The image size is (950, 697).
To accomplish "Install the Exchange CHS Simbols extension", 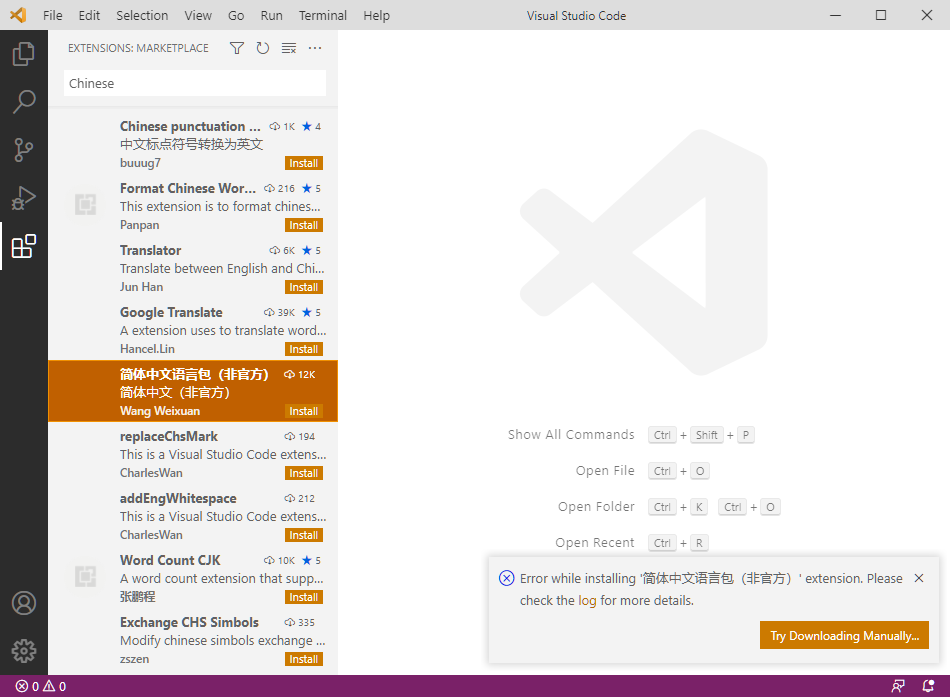I will pyautogui.click(x=304, y=659).
